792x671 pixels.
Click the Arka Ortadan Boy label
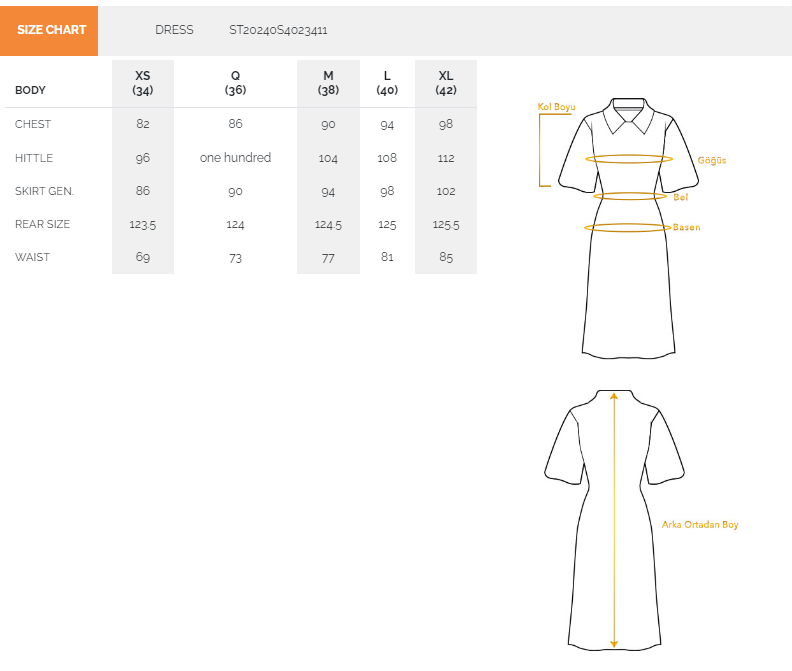coord(700,524)
